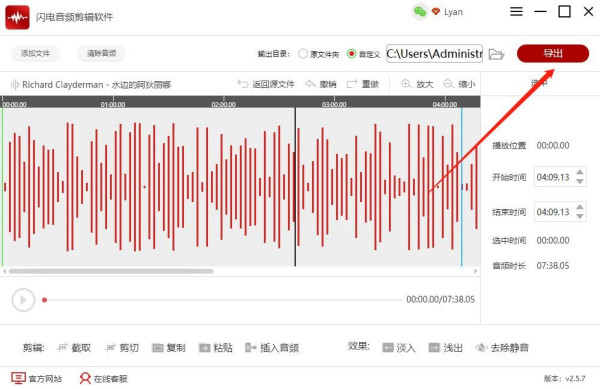Open the hamburger menu in title bar

coord(516,11)
